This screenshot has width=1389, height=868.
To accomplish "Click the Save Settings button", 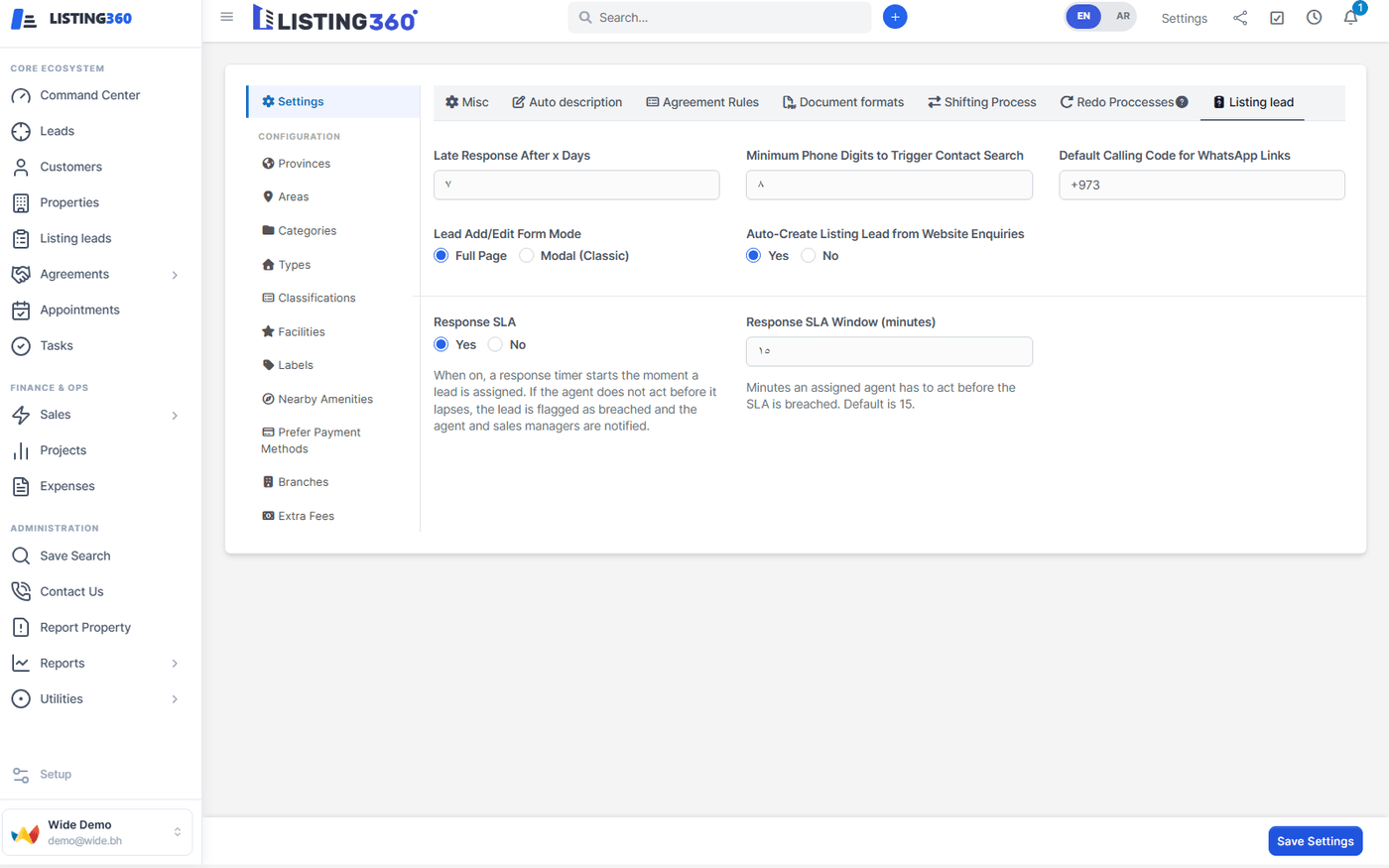I will 1316,841.
